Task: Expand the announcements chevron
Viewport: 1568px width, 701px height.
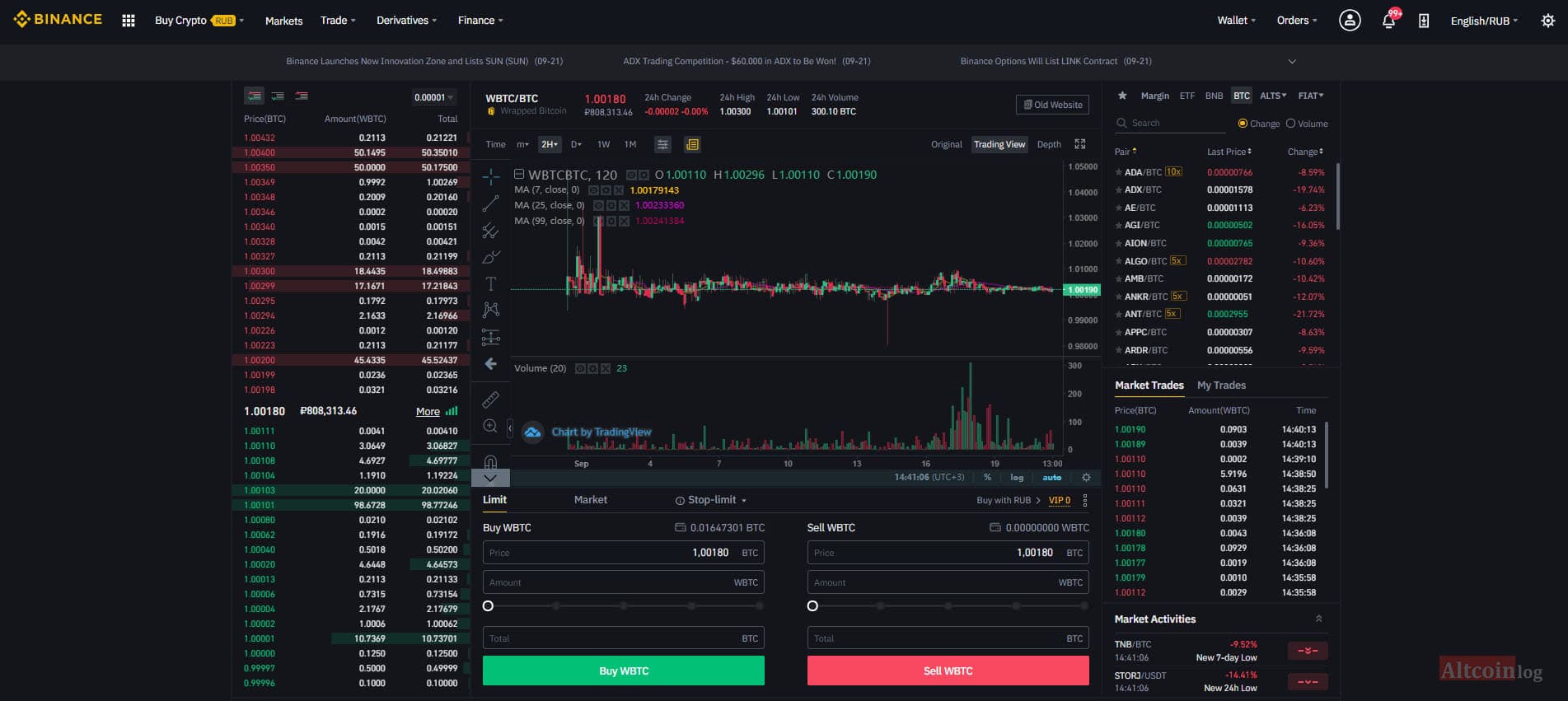Action: pos(1292,62)
